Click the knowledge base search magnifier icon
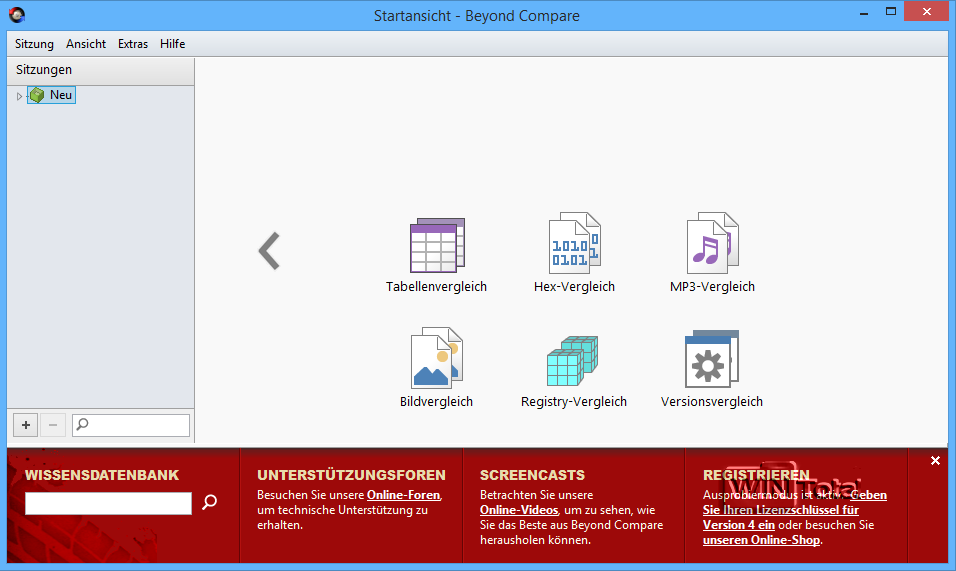 pos(210,502)
